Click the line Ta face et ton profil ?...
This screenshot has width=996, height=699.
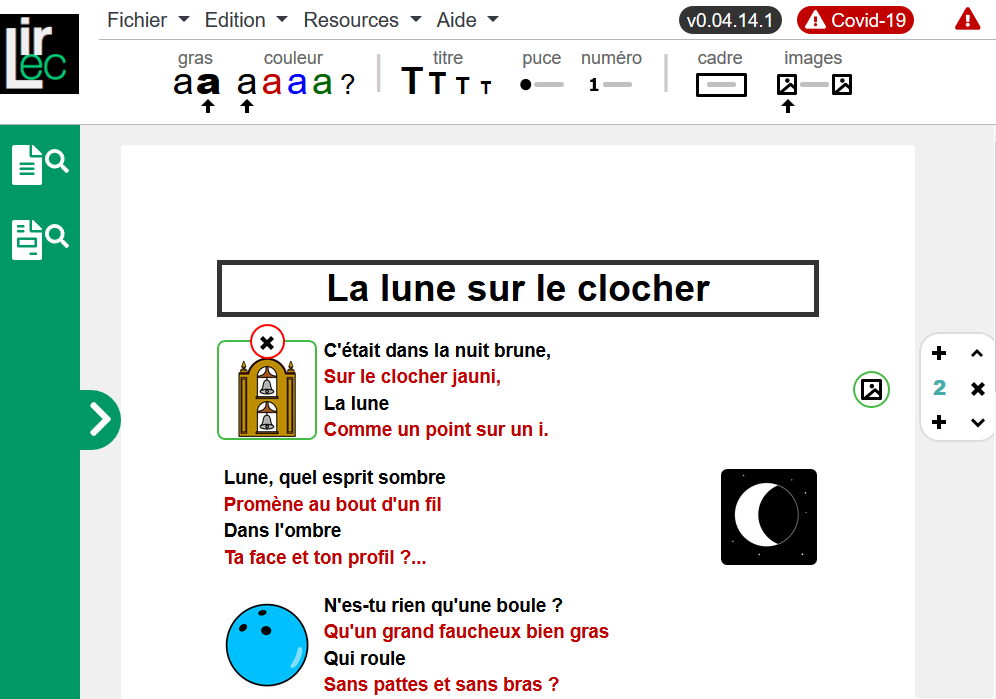[325, 557]
